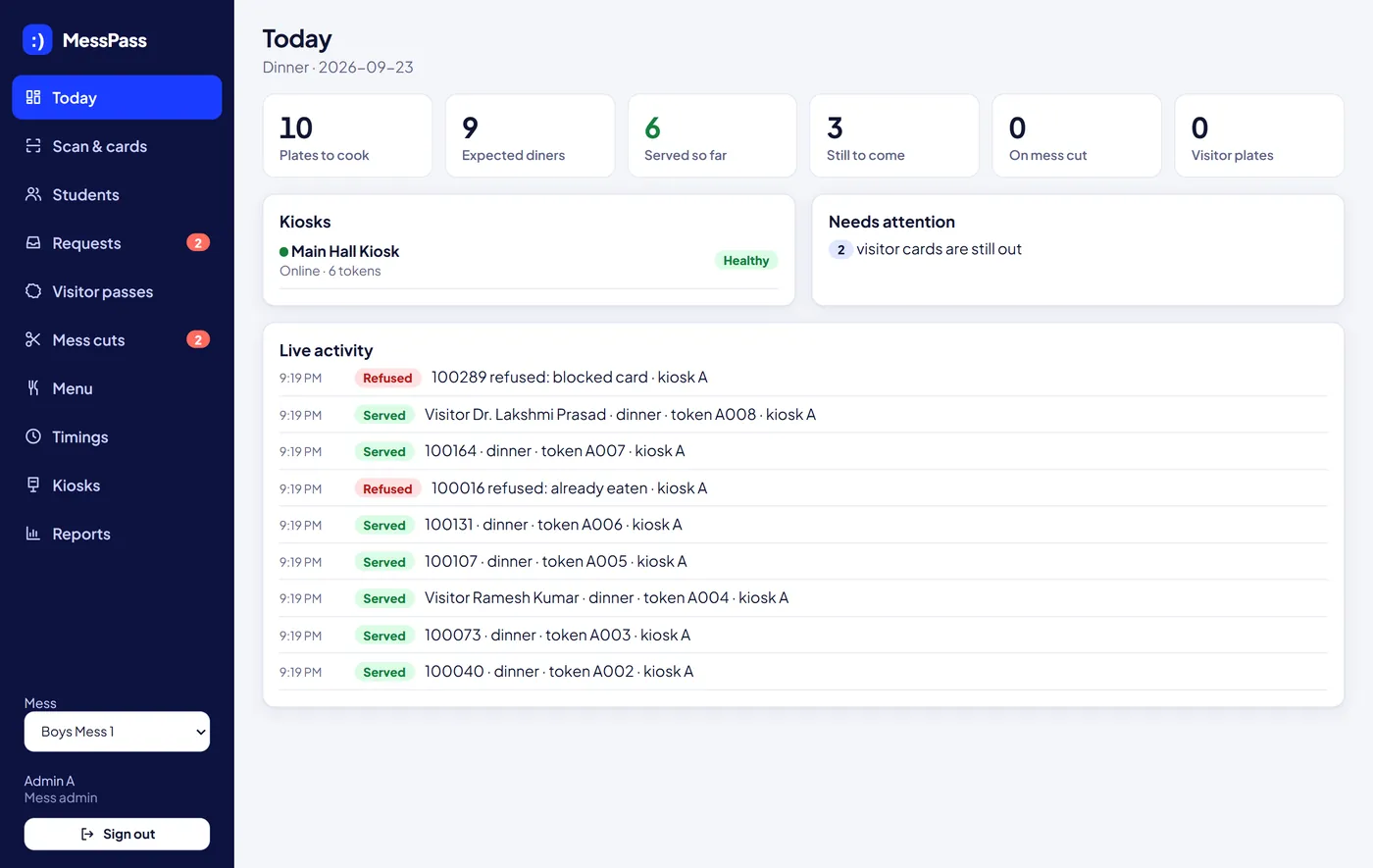The width and height of the screenshot is (1373, 868).
Task: Click the Healthy status badge
Action: click(746, 260)
